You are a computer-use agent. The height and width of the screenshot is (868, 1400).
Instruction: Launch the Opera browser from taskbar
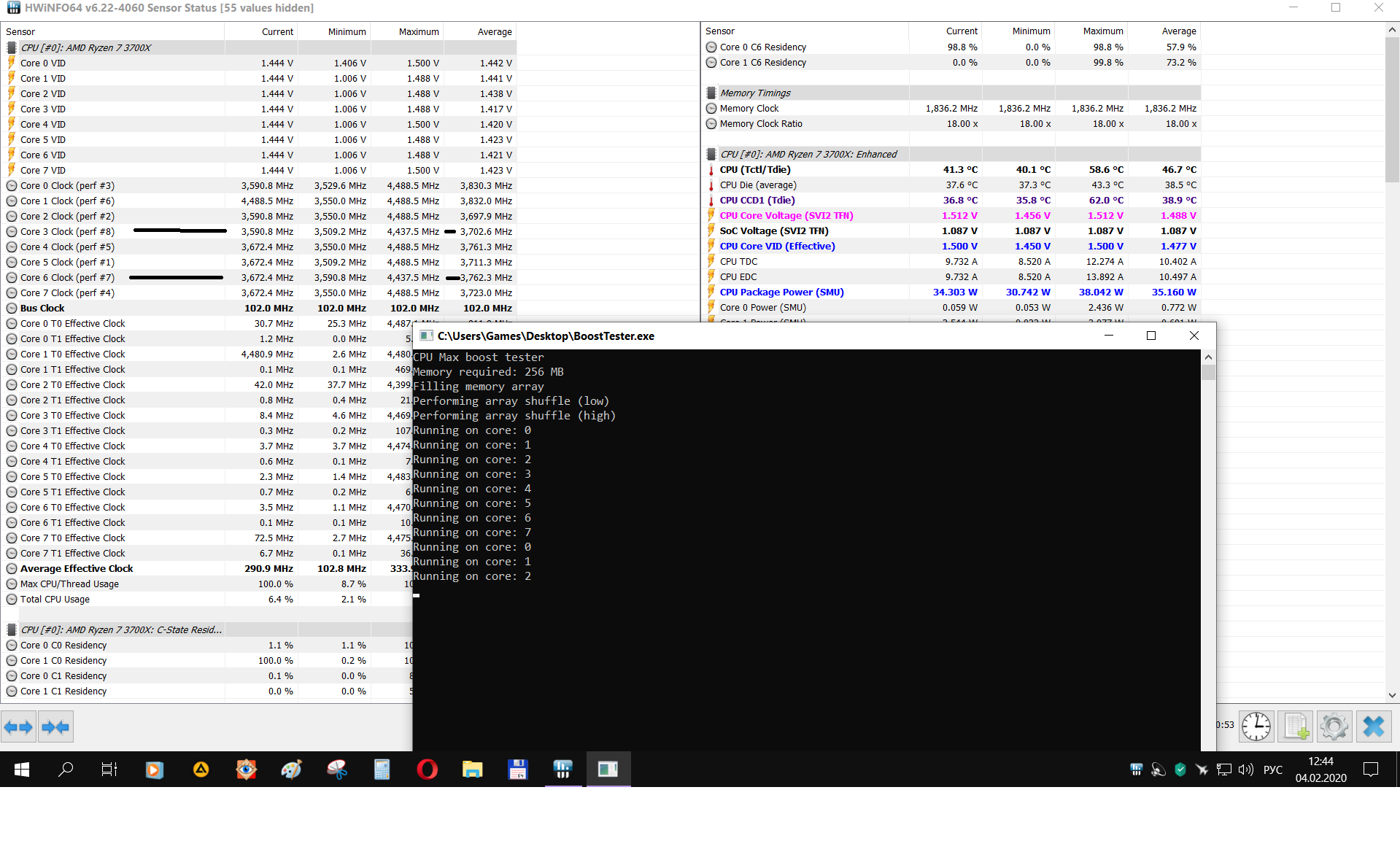tap(427, 770)
